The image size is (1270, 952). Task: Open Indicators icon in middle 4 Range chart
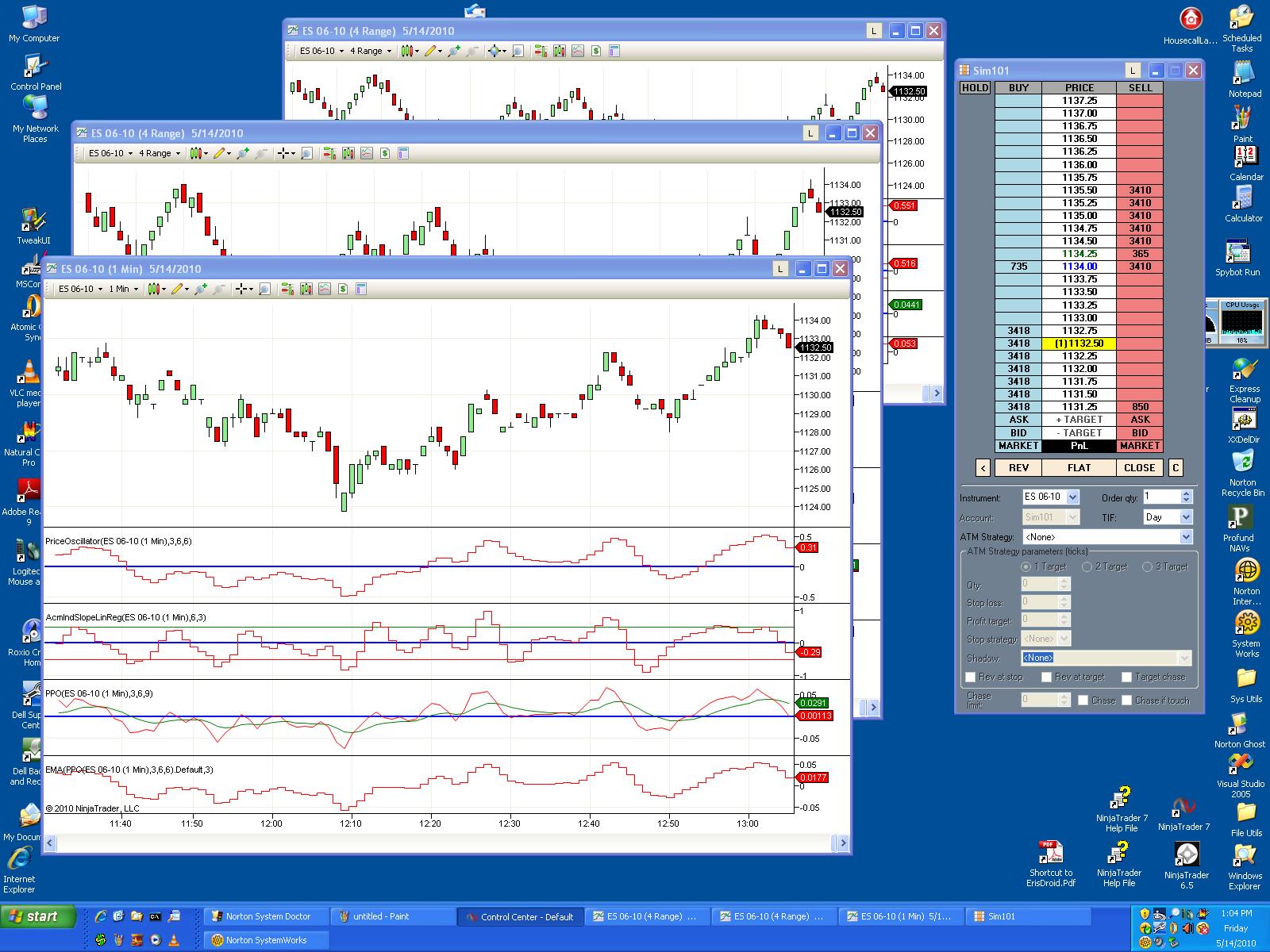tap(367, 154)
